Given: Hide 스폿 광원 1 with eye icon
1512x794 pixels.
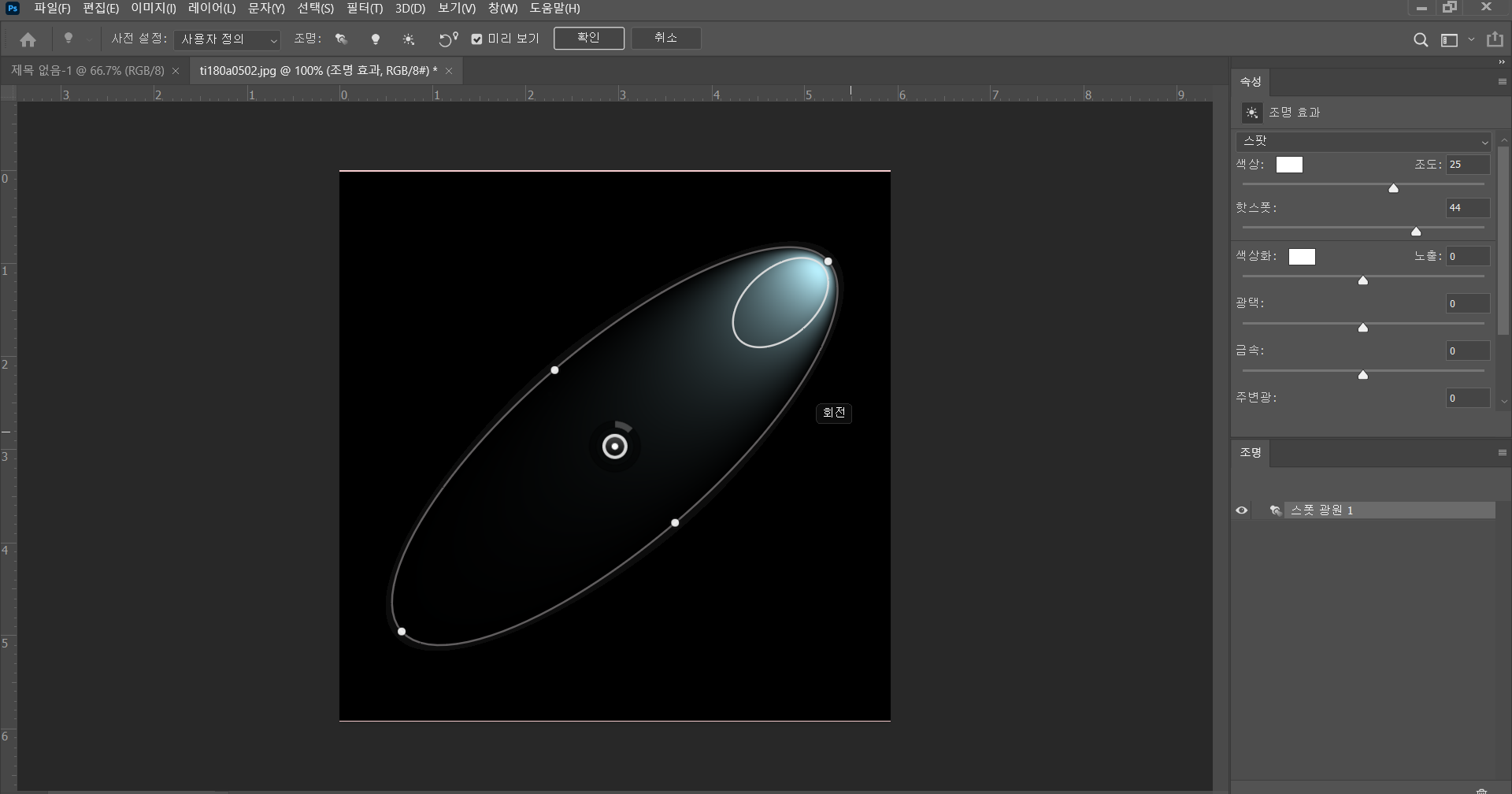Looking at the screenshot, I should [x=1242, y=510].
